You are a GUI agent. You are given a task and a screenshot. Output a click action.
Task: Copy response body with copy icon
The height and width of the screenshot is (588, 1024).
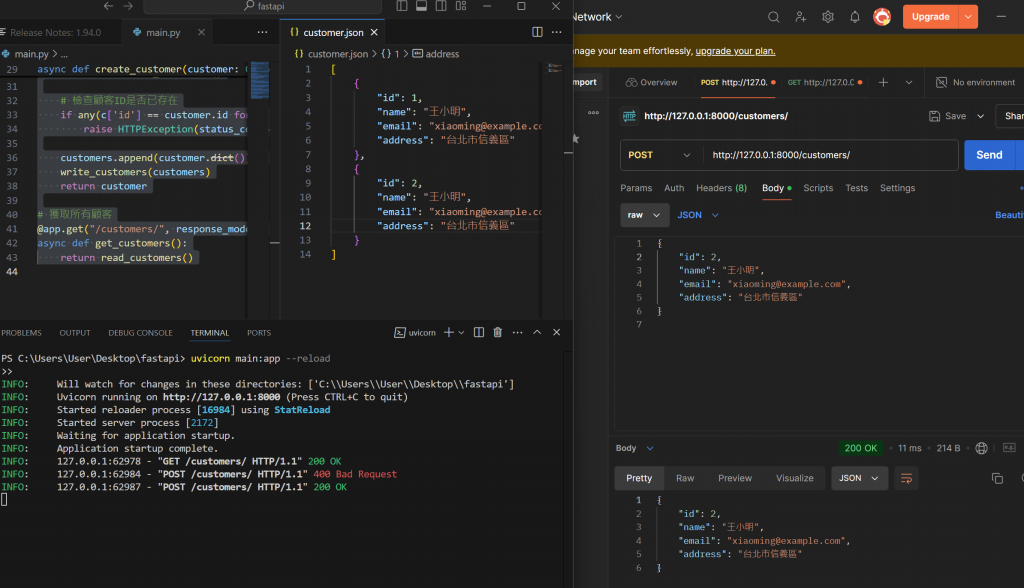pos(997,478)
